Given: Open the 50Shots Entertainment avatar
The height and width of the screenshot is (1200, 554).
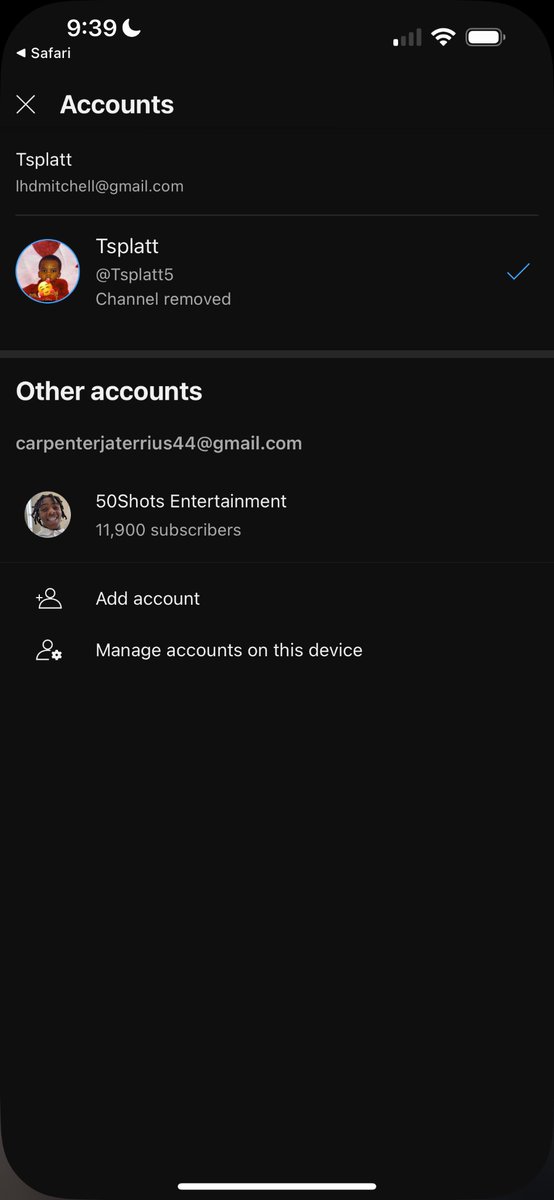Looking at the screenshot, I should [48, 515].
